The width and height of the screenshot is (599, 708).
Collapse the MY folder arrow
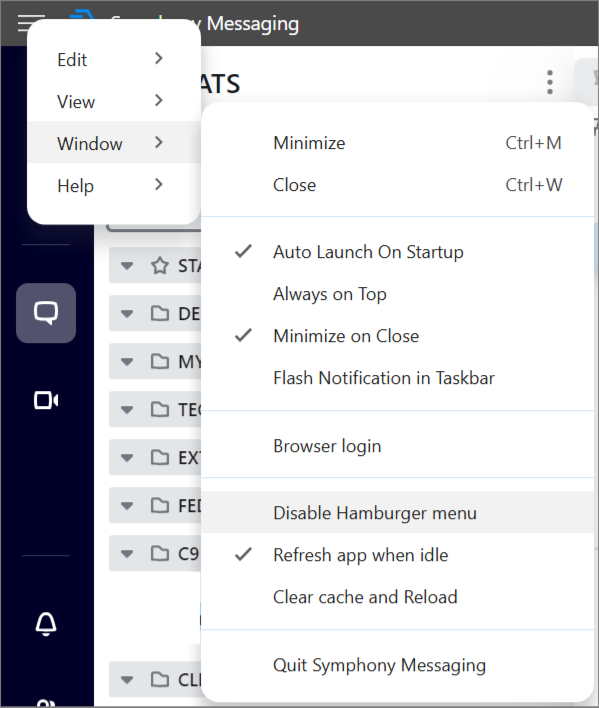(127, 362)
